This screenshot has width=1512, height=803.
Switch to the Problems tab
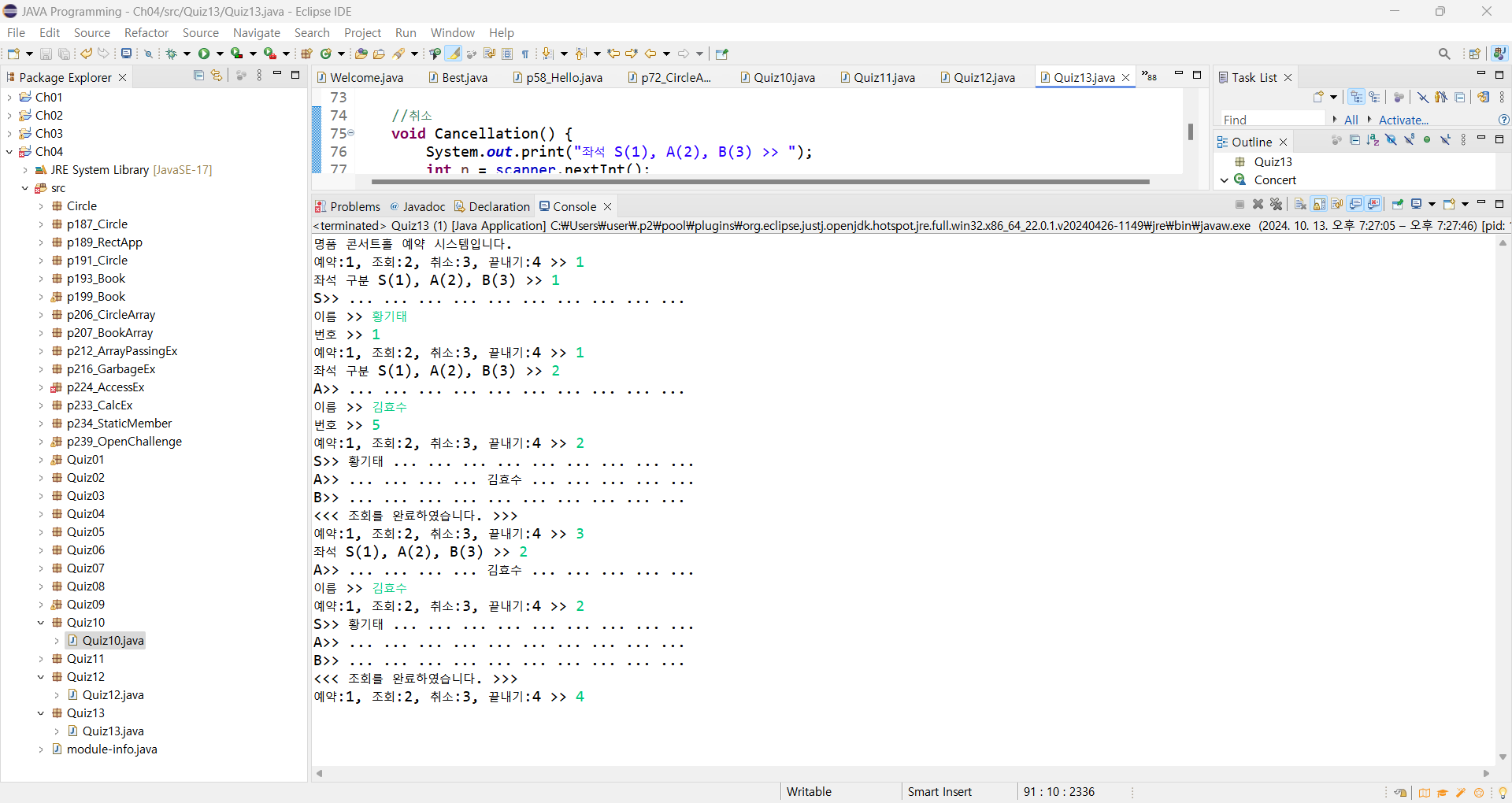[x=347, y=206]
